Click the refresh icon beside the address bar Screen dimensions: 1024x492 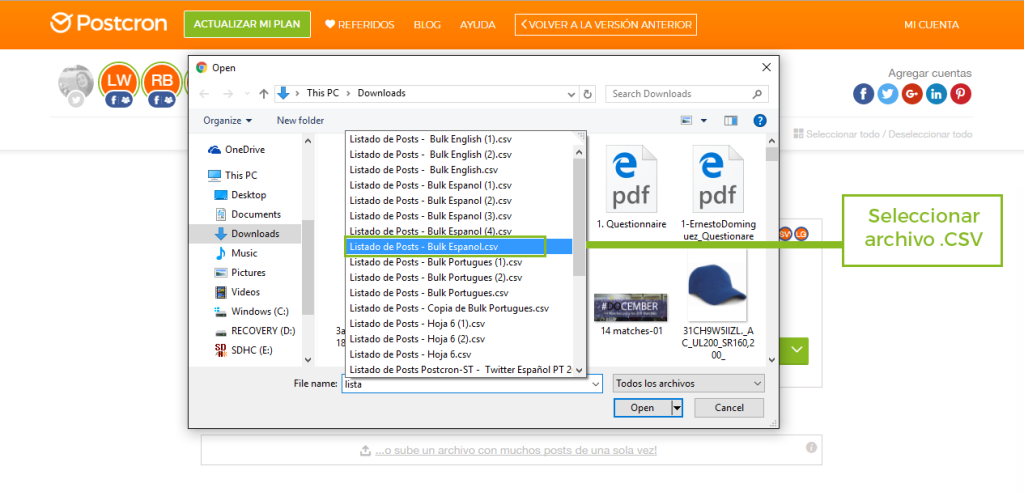point(587,93)
